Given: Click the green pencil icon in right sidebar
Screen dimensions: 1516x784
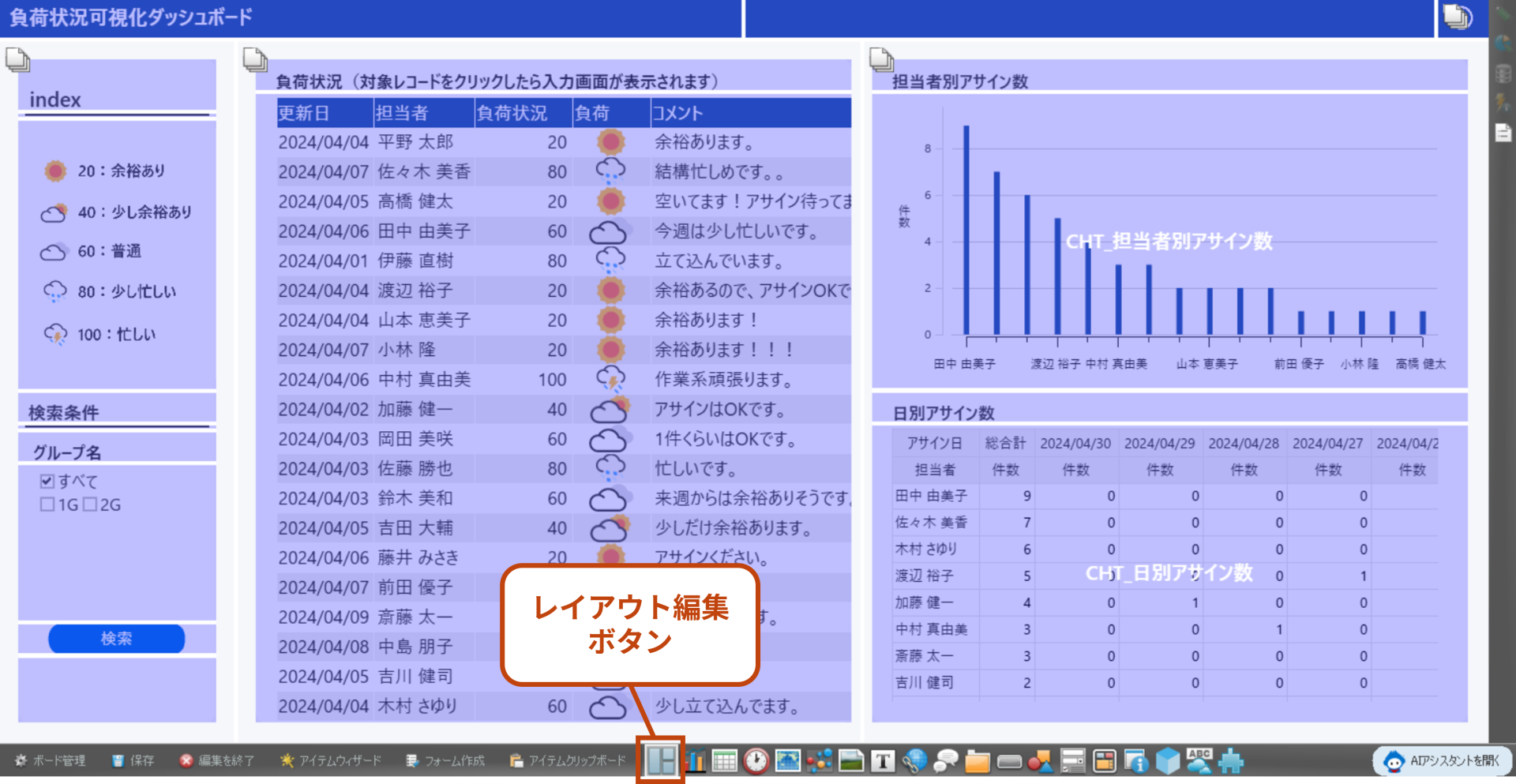Looking at the screenshot, I should 1503,14.
